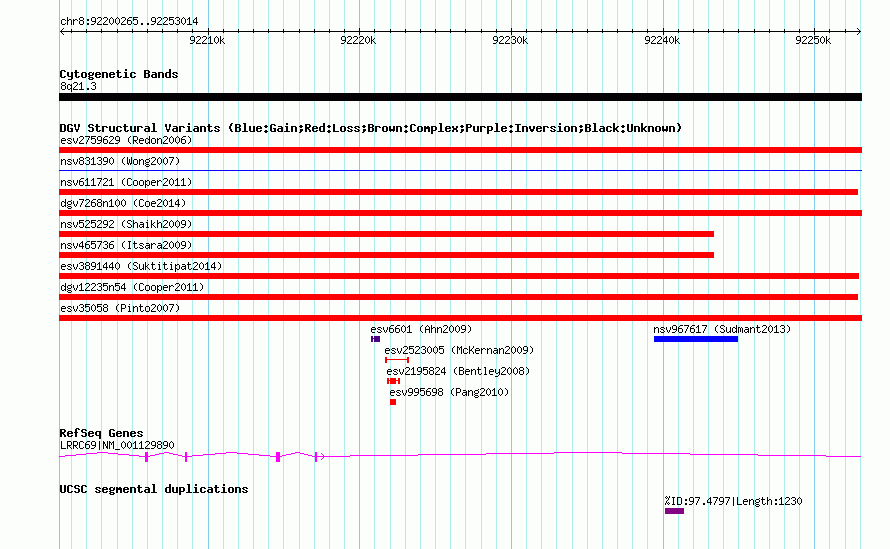890x549 pixels.
Task: Open the esv3891440 (Suktitipat2014) label
Action: pos(141,266)
